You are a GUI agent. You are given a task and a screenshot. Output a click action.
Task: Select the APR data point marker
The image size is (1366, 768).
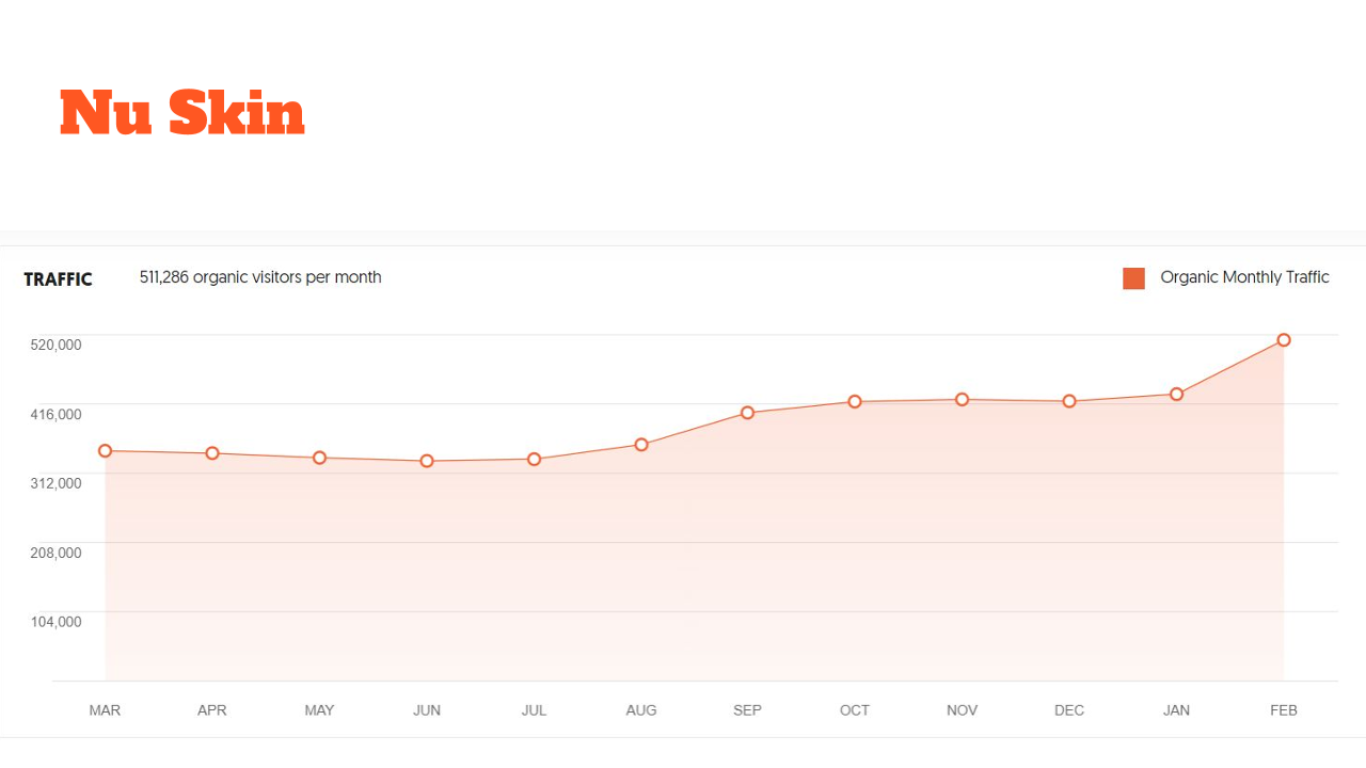[x=212, y=453]
